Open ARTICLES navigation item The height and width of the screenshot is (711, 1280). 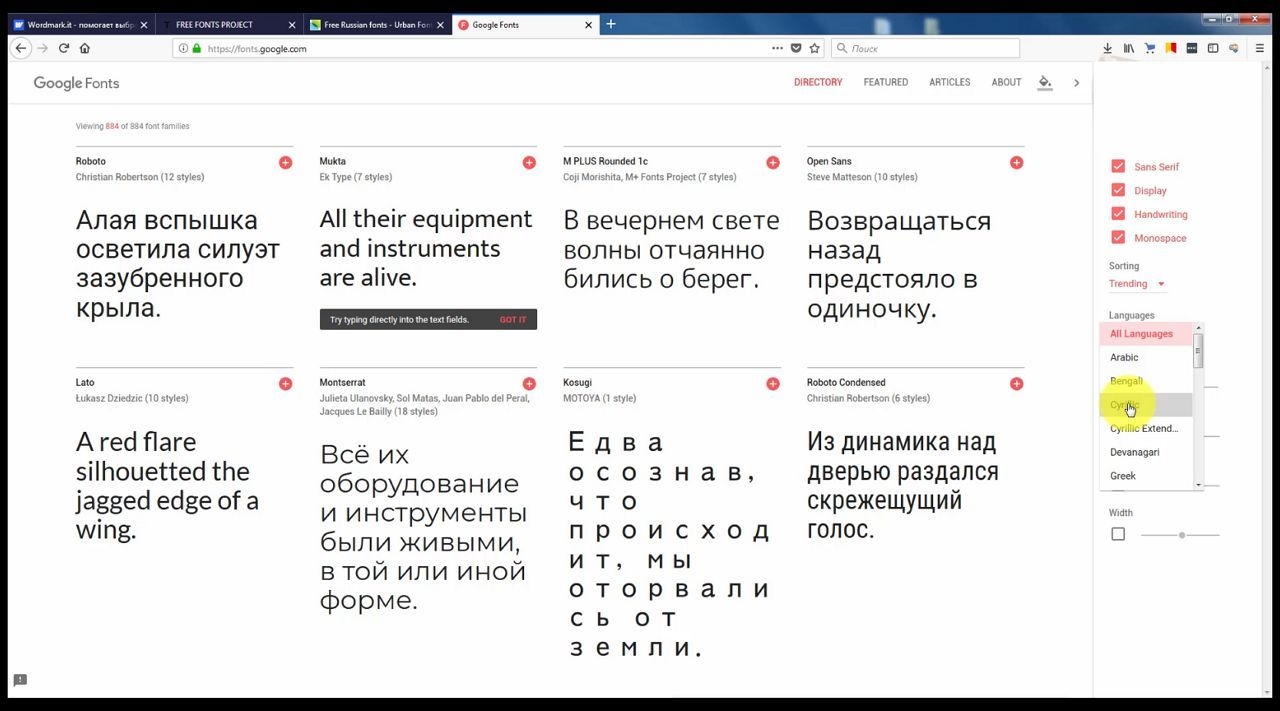(949, 82)
